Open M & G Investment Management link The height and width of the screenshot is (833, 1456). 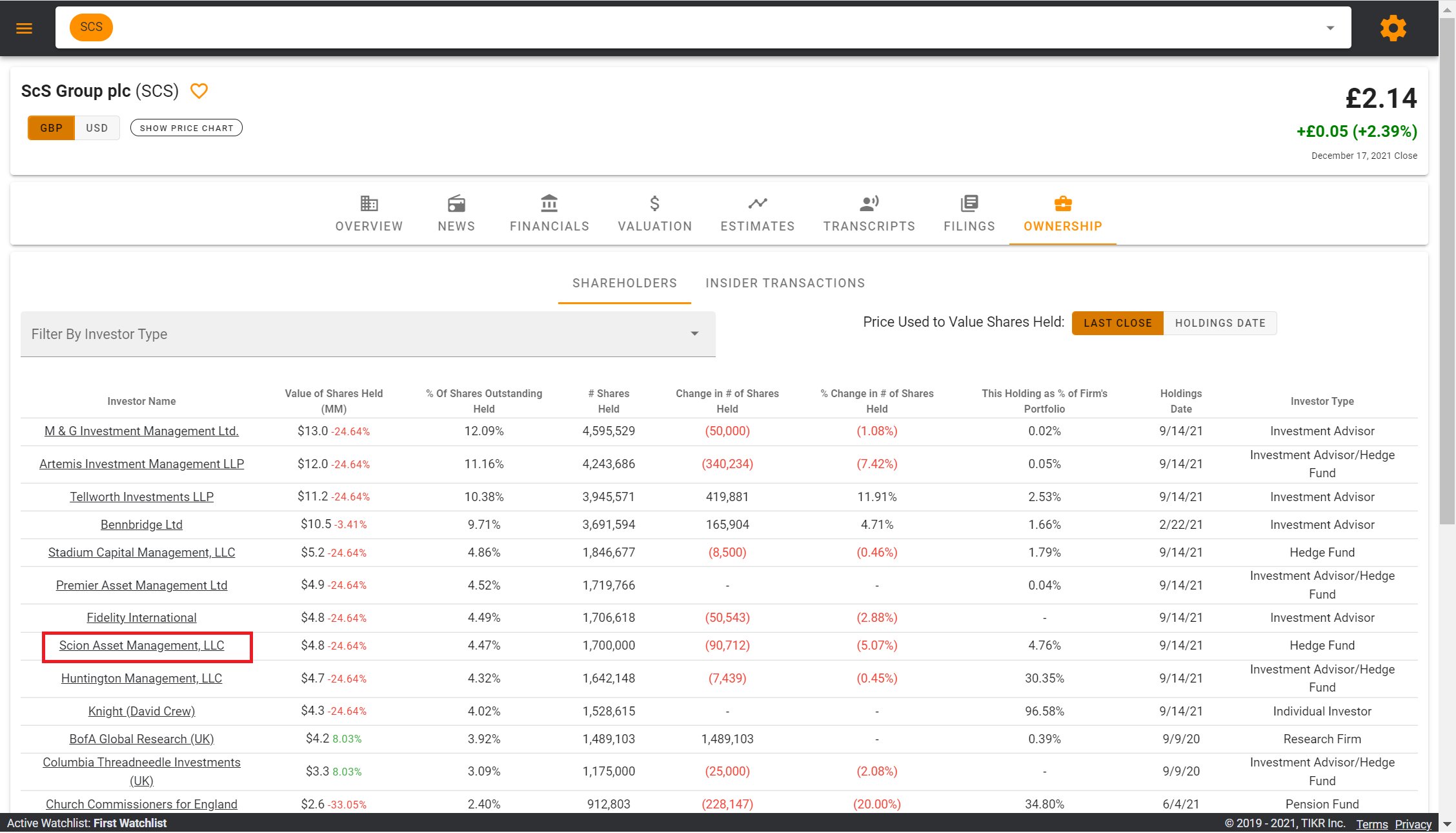click(x=141, y=431)
